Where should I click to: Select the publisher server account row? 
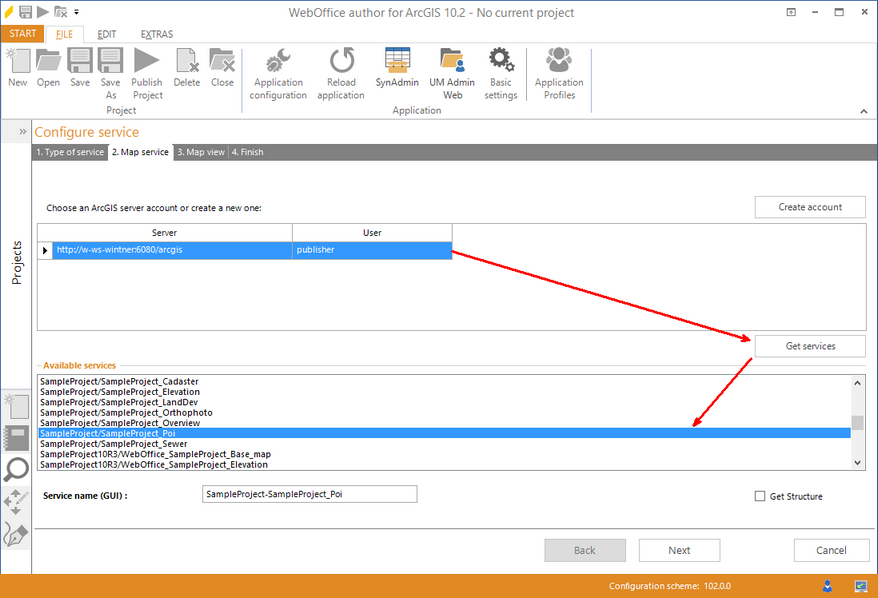(372, 249)
